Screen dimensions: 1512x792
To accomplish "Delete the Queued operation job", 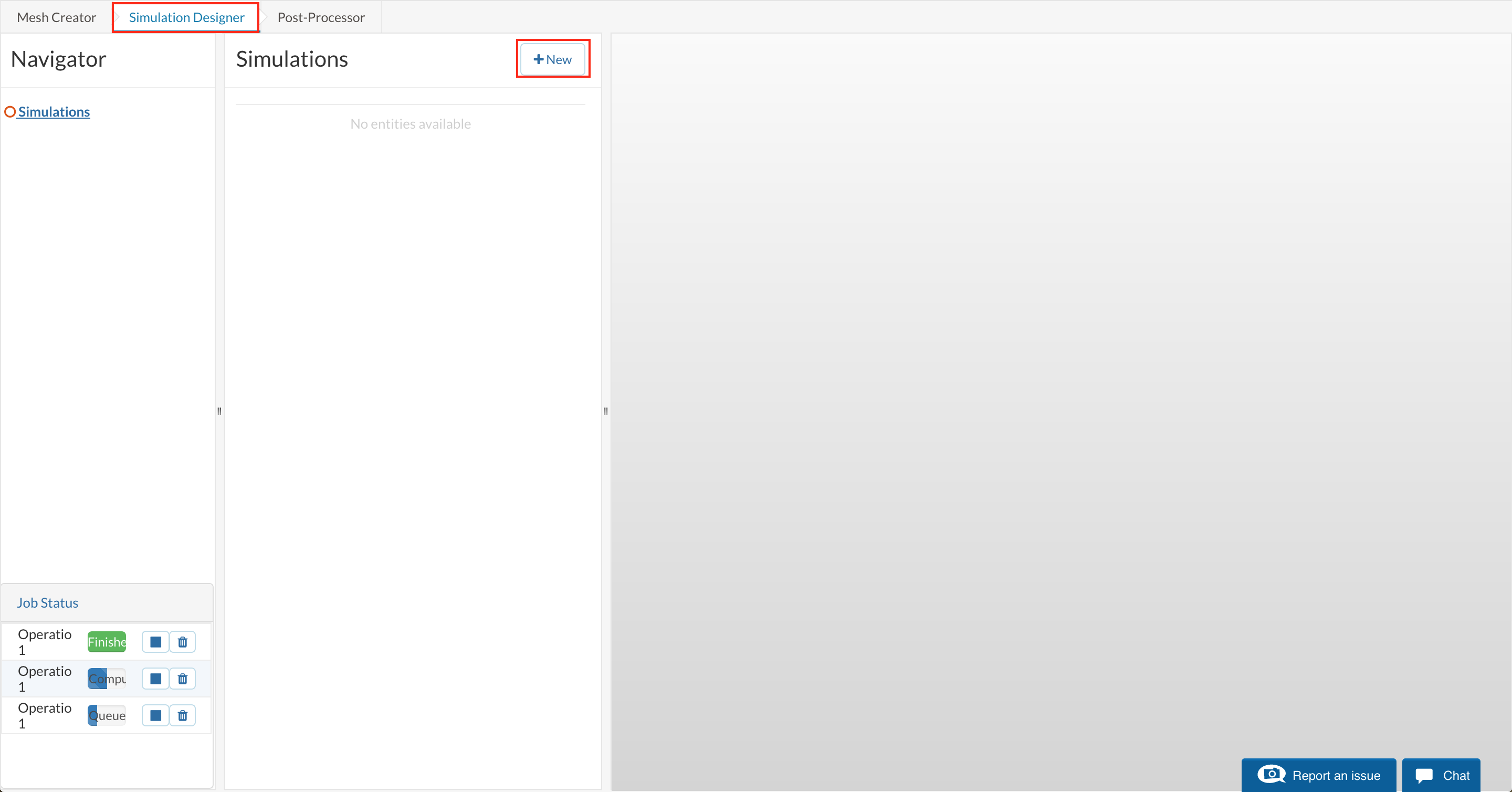I will pos(183,715).
